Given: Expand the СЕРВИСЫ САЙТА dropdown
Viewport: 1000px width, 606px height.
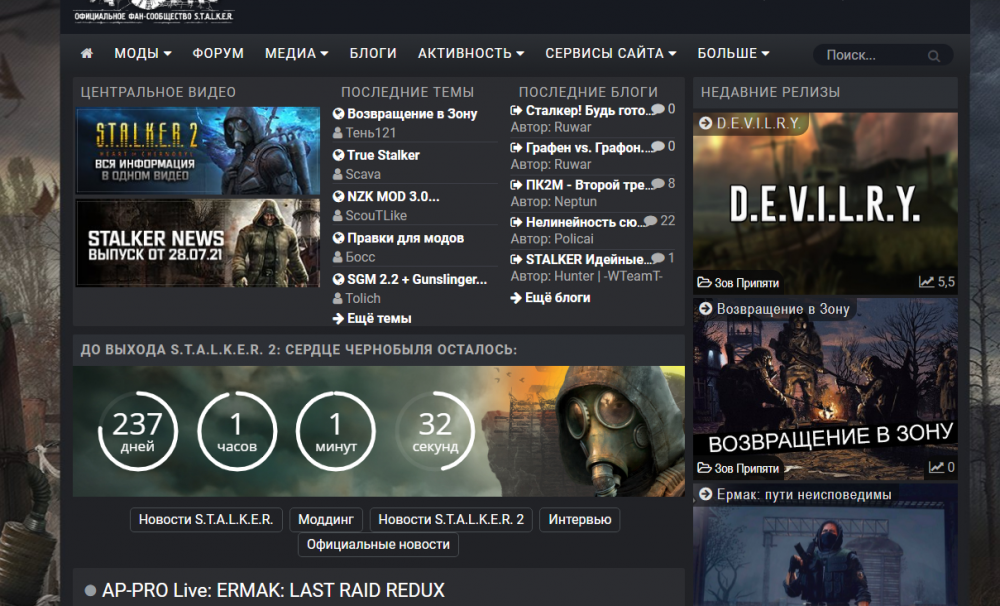Looking at the screenshot, I should (609, 53).
